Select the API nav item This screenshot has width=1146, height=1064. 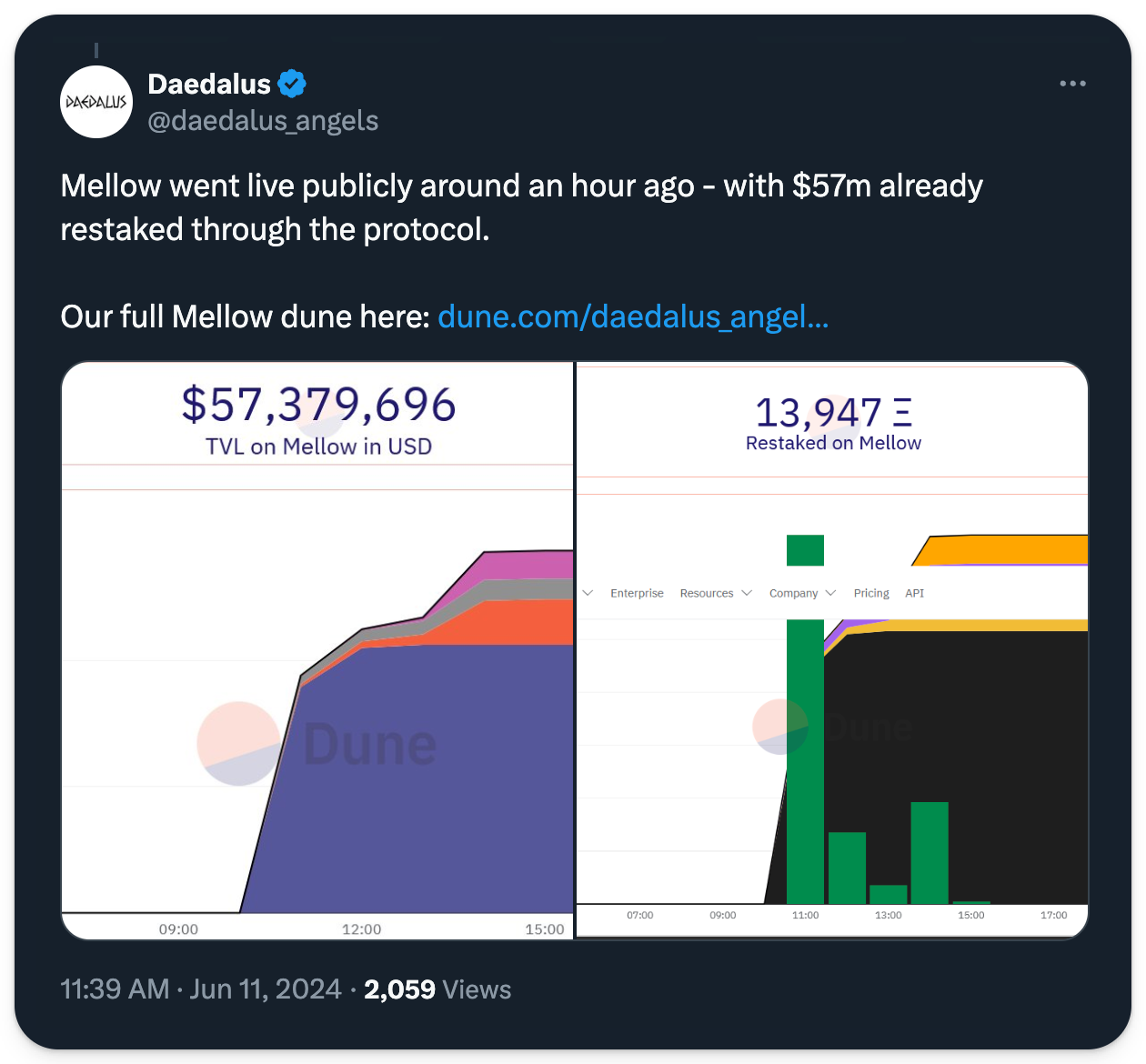(914, 593)
